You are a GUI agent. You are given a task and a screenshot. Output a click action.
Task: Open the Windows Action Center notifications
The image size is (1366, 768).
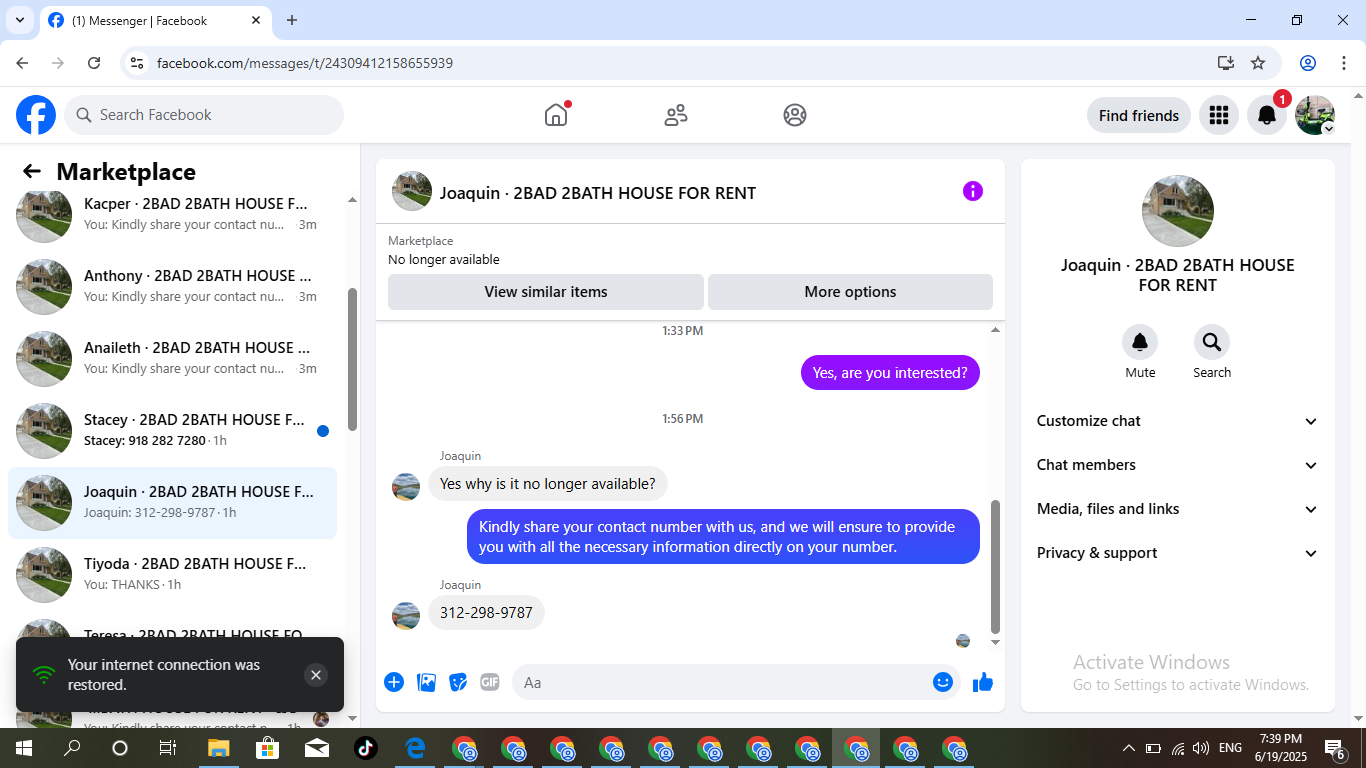(x=1334, y=748)
